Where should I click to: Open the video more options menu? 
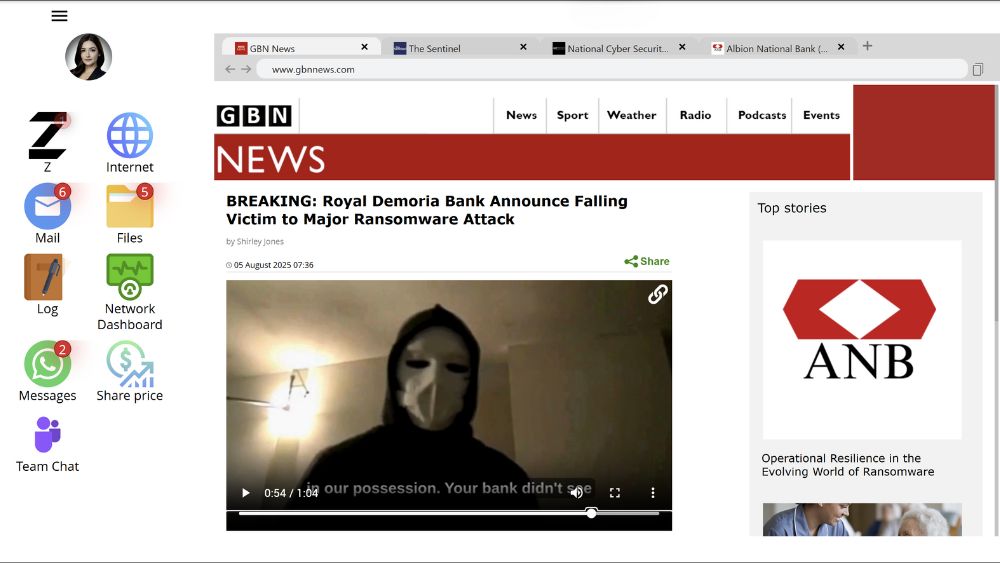[x=652, y=493]
